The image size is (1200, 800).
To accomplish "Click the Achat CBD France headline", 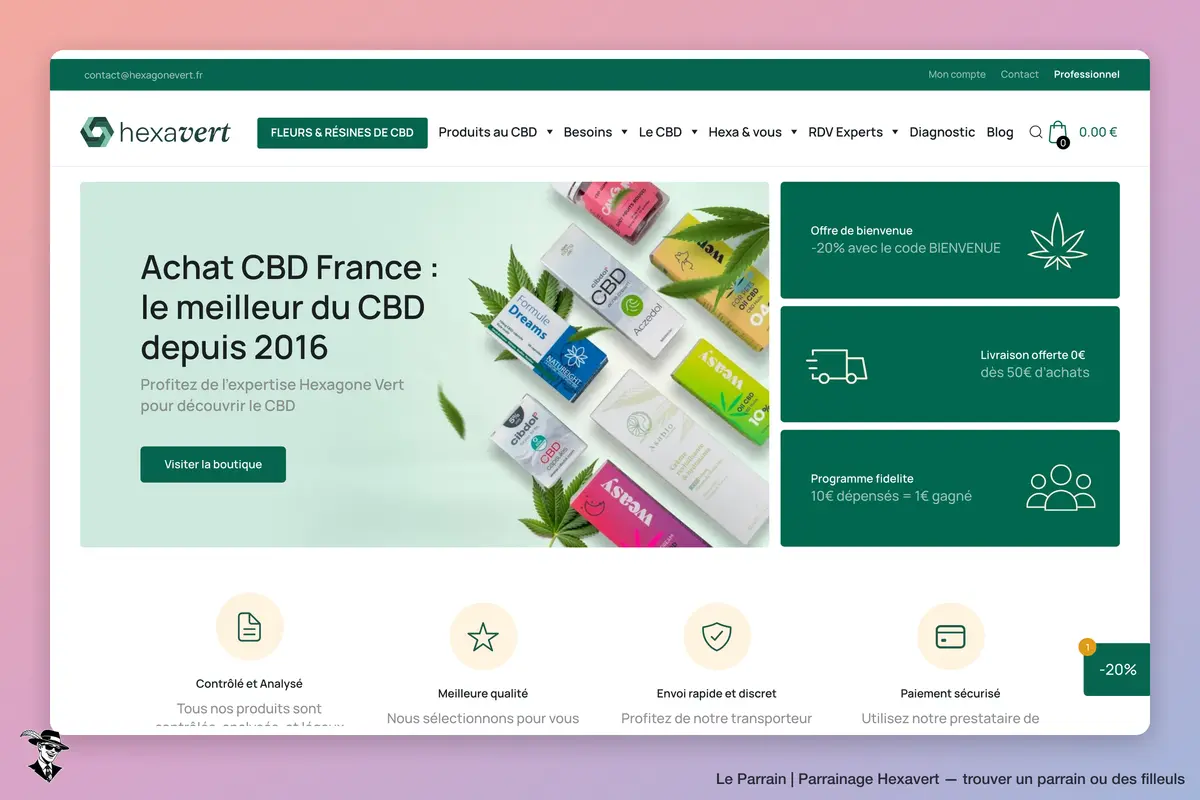I will click(x=290, y=307).
